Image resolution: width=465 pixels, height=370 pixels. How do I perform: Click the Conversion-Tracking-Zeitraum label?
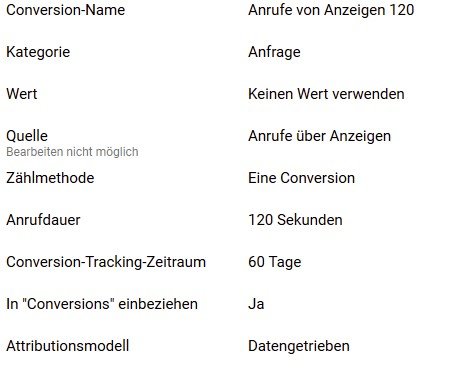click(x=106, y=262)
